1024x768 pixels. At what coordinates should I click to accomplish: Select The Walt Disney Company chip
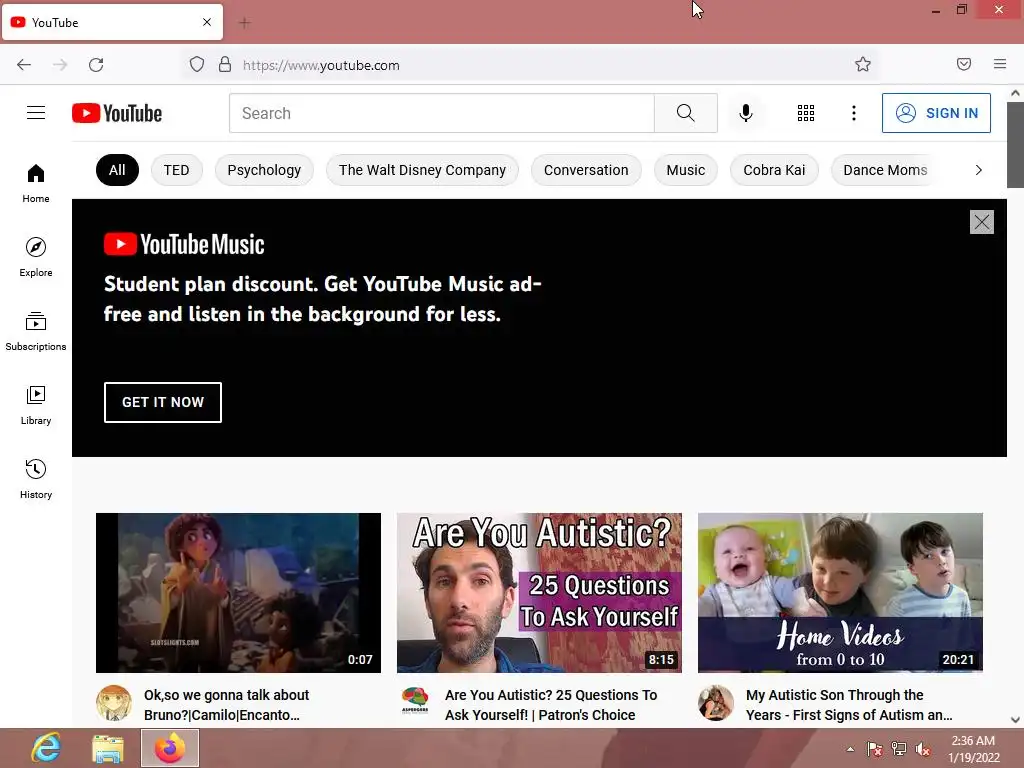[422, 170]
